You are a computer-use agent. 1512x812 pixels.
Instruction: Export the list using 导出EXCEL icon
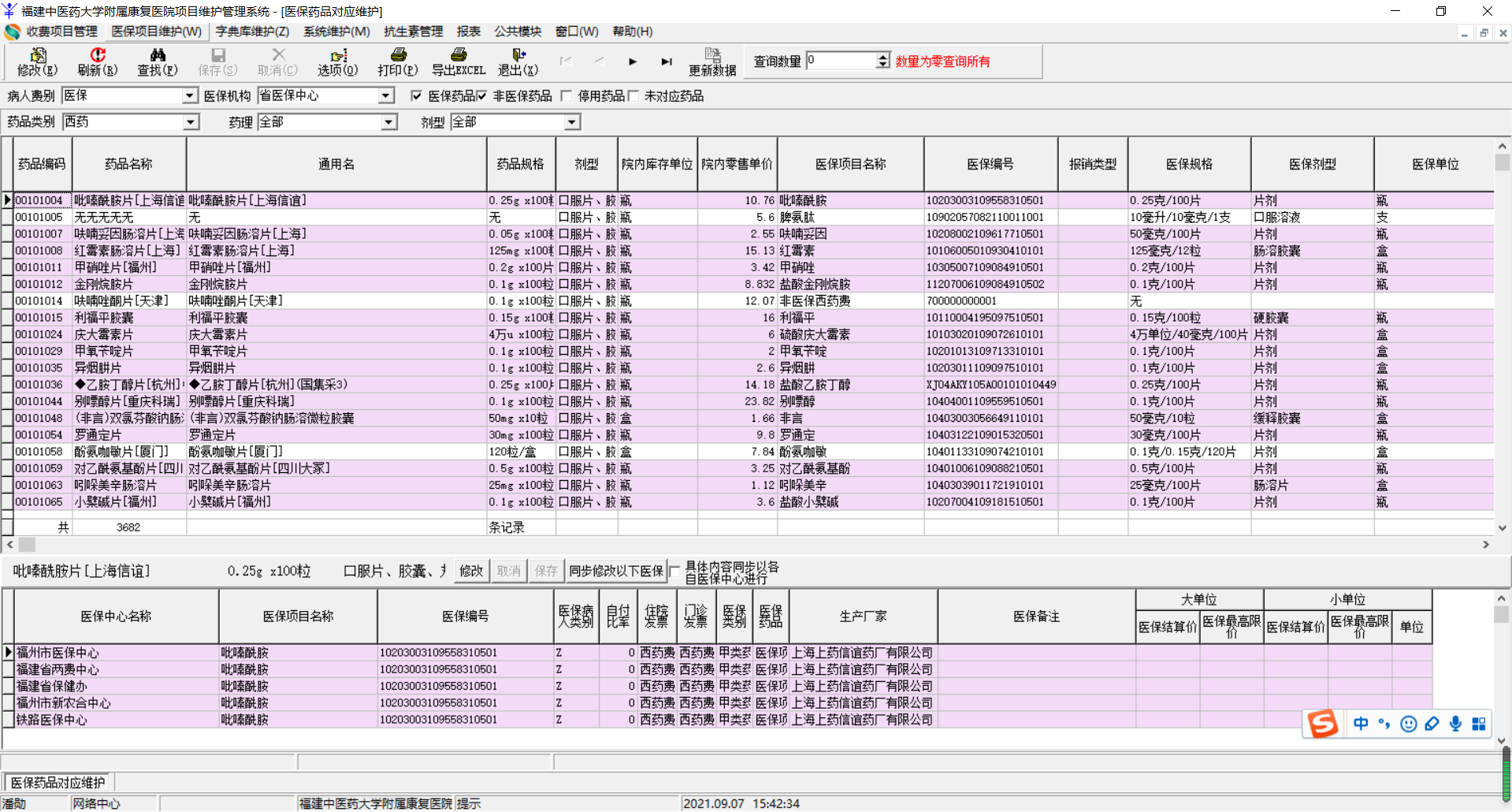pos(459,61)
